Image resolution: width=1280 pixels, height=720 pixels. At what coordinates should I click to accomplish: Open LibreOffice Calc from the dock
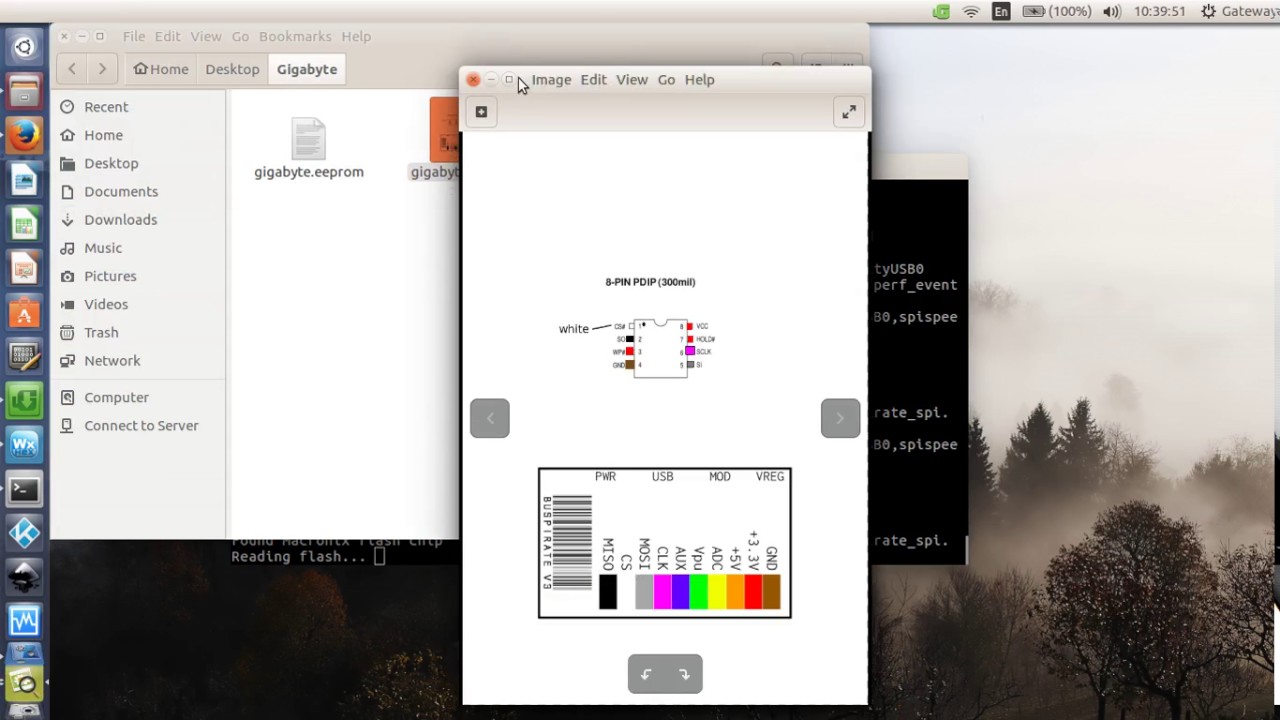(24, 225)
